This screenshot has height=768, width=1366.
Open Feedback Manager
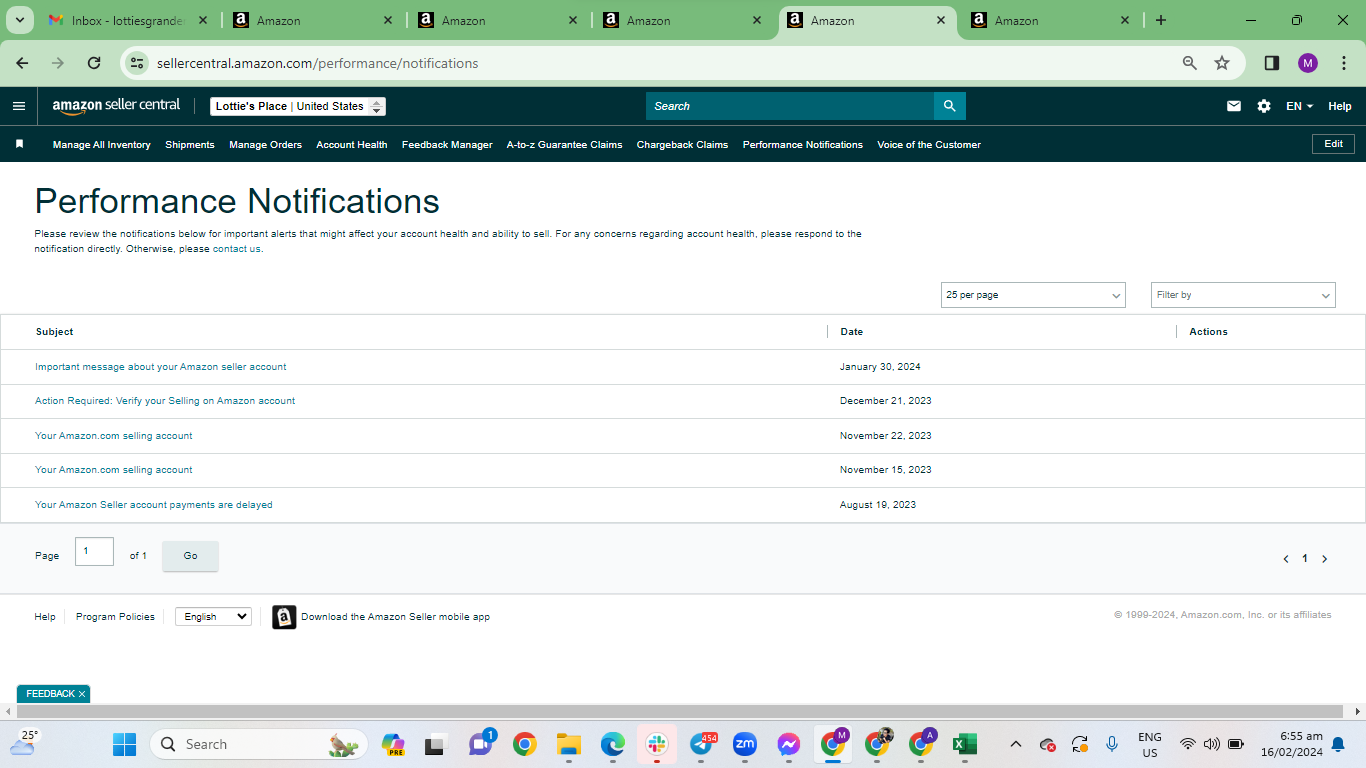447,145
